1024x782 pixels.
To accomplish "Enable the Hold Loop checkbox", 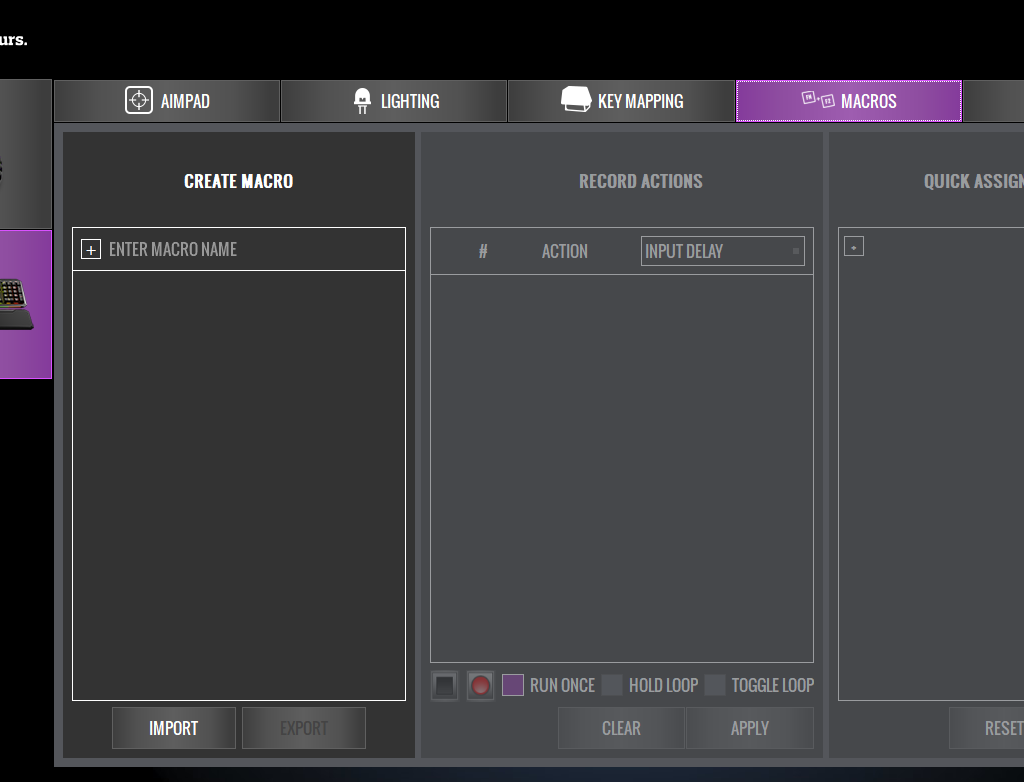I will coord(612,686).
